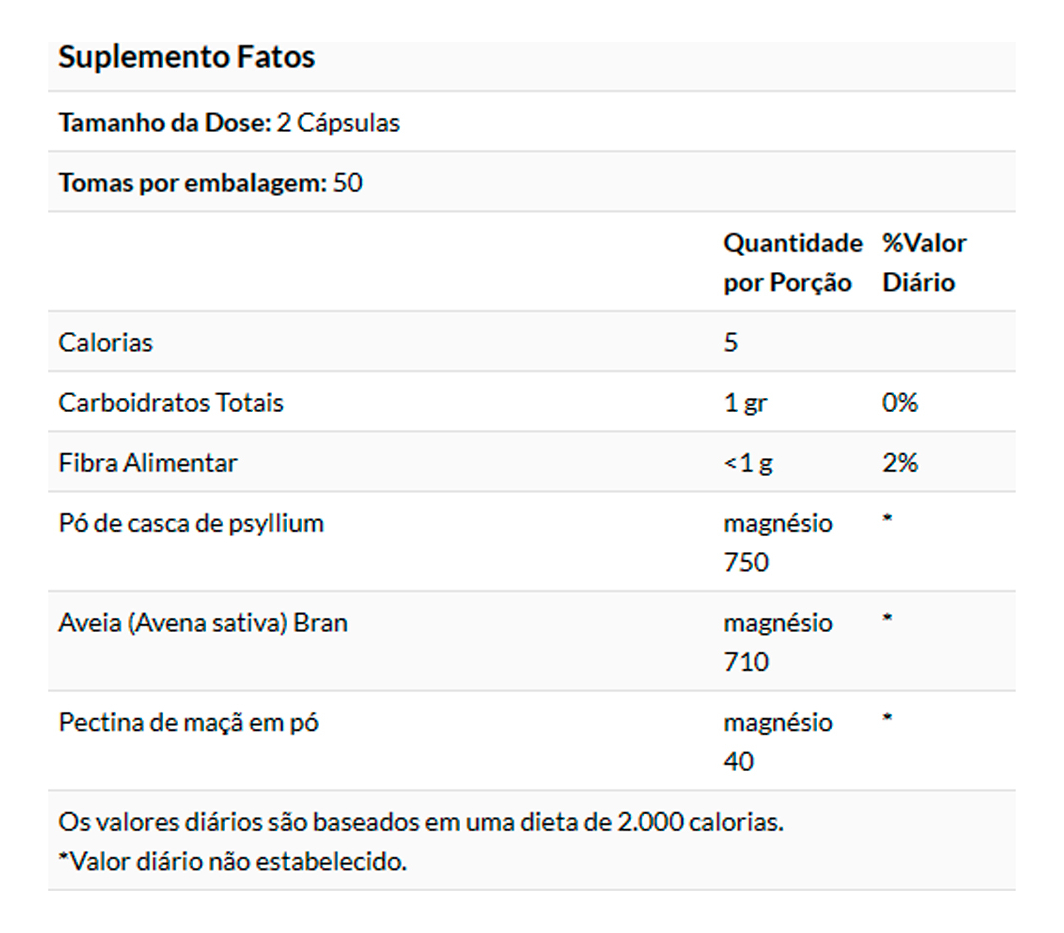Image resolution: width=1064 pixels, height=933 pixels.
Task: Click the Fibra Alimentar label
Action: 148,463
